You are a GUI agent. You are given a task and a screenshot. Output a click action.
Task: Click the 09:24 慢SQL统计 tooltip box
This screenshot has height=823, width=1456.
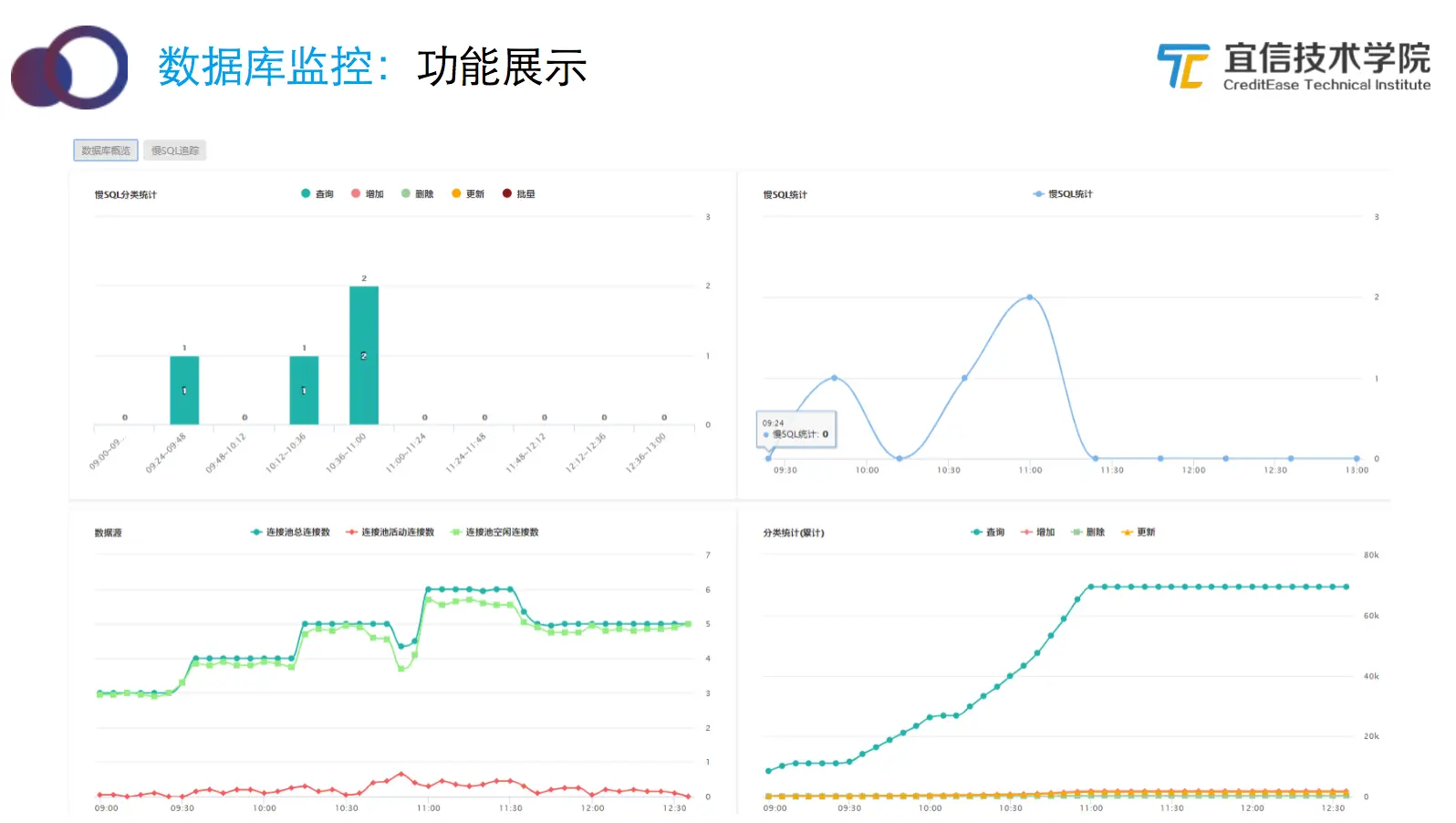796,429
